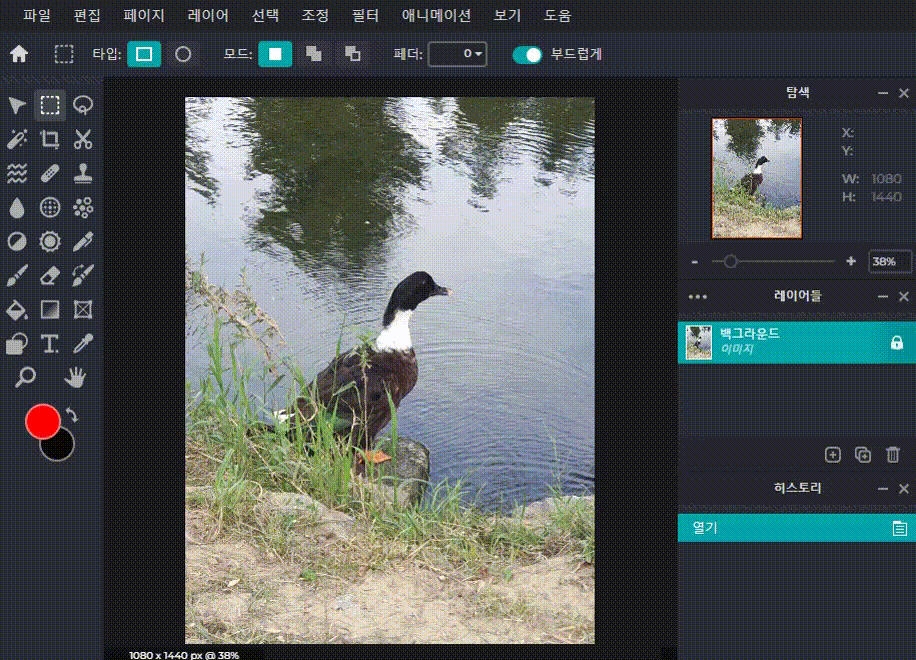The height and width of the screenshot is (660, 916).
Task: Select the Gradient tool
Action: coord(50,310)
